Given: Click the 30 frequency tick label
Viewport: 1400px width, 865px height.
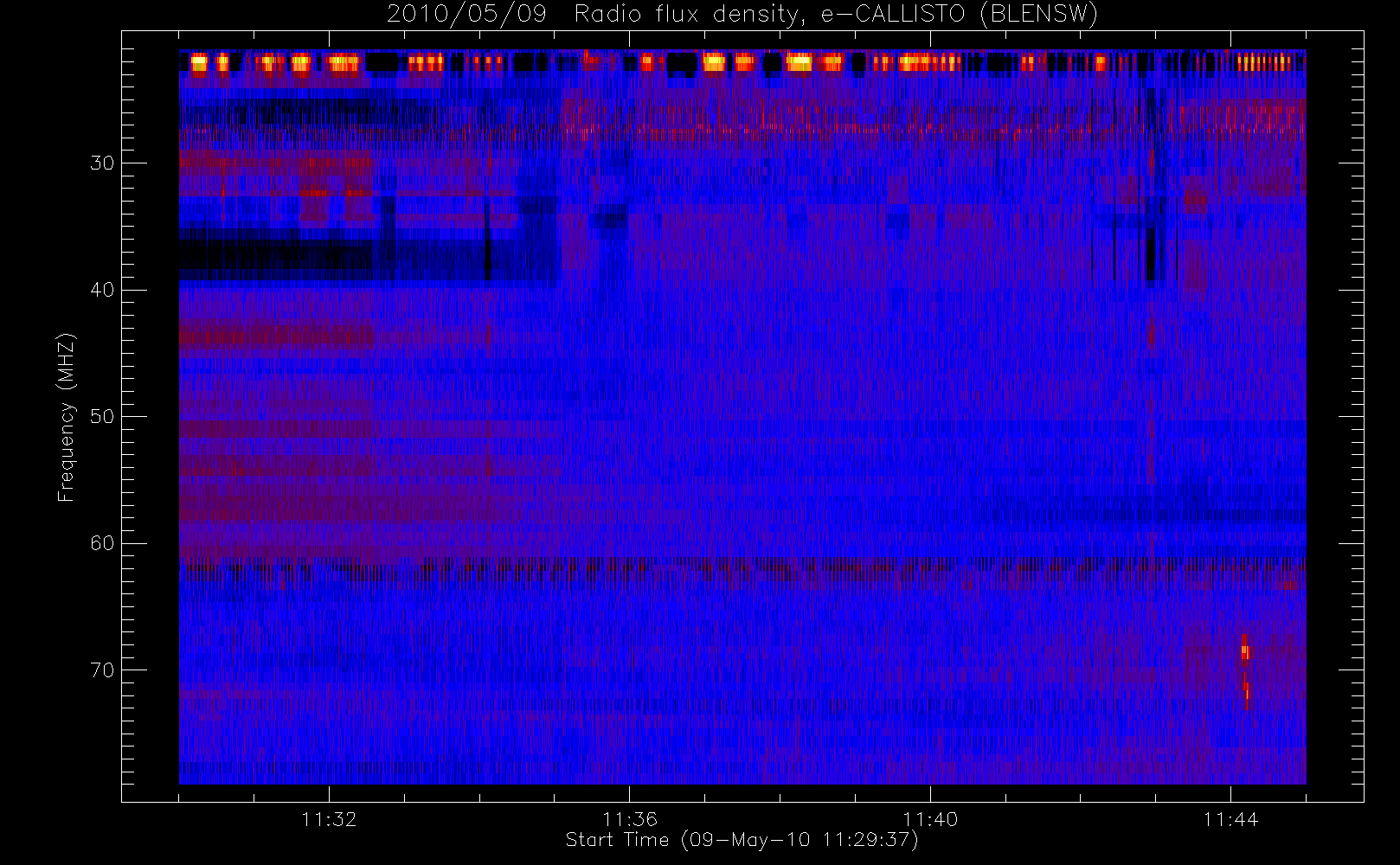Looking at the screenshot, I should pyautogui.click(x=102, y=163).
